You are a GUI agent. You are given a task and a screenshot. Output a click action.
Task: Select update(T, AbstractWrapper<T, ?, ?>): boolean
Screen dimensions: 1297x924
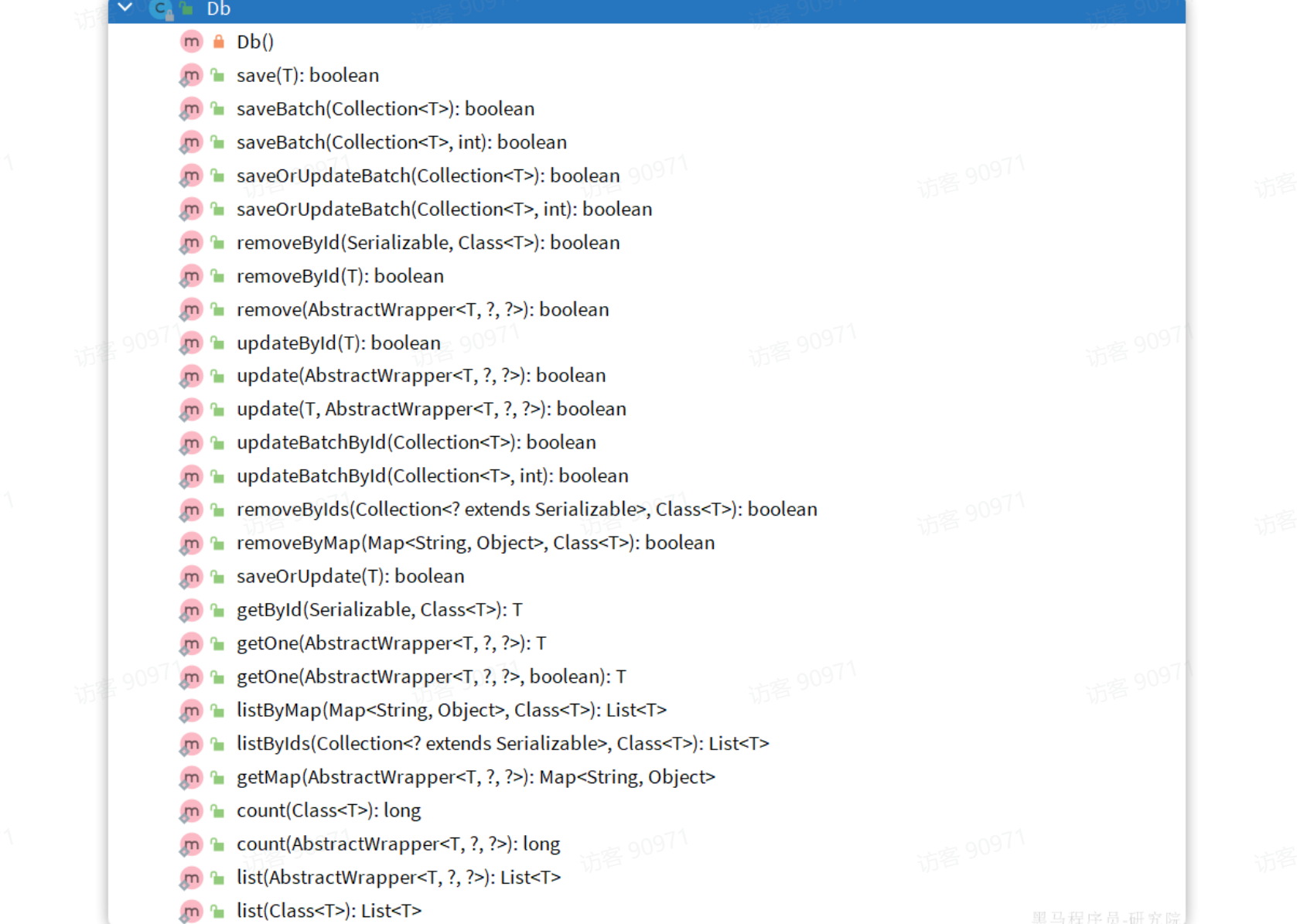pyautogui.click(x=432, y=409)
